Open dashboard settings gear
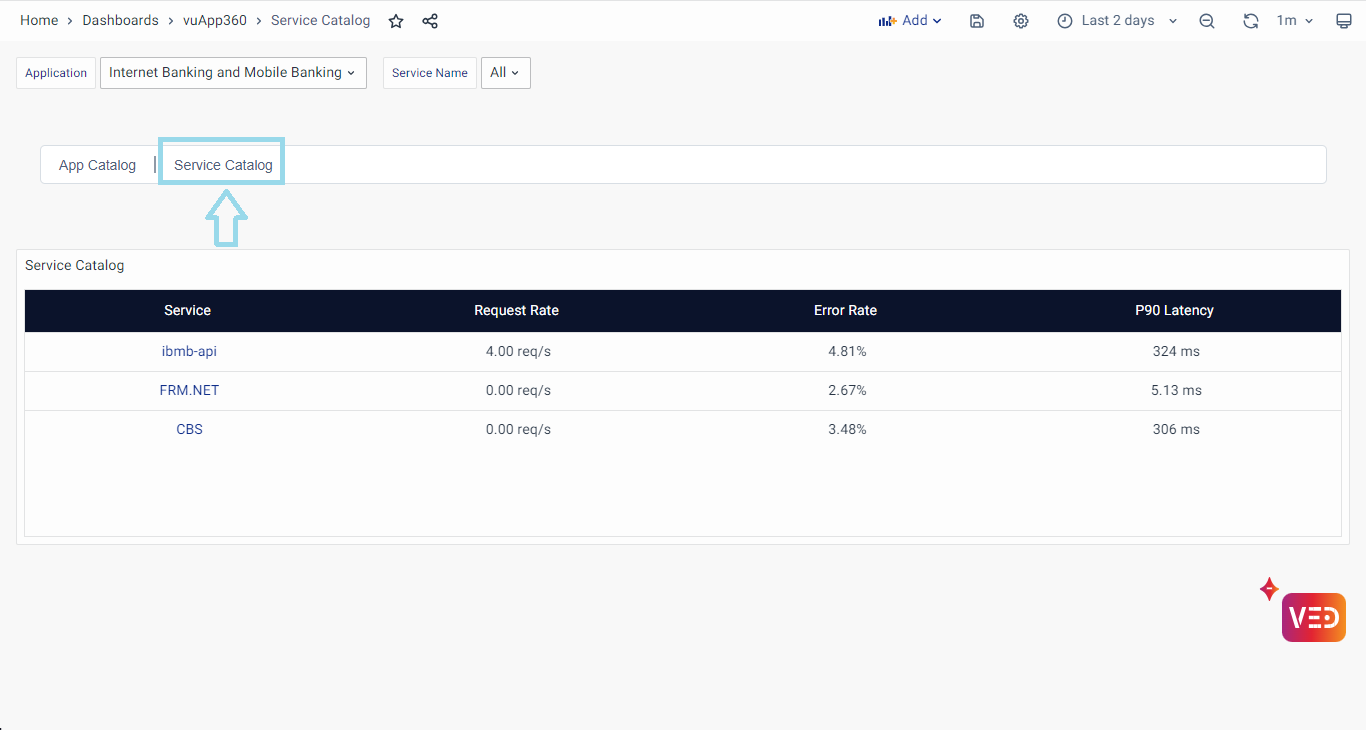This screenshot has width=1366, height=730. pyautogui.click(x=1020, y=21)
